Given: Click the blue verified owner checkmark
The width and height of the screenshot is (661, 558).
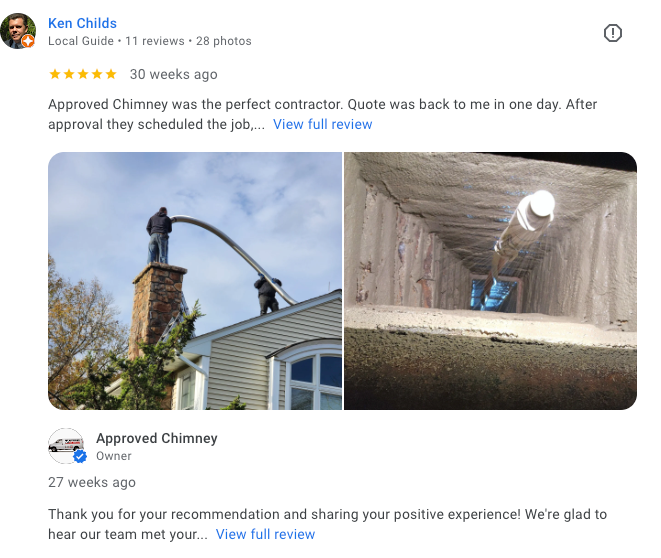Looking at the screenshot, I should 80,456.
